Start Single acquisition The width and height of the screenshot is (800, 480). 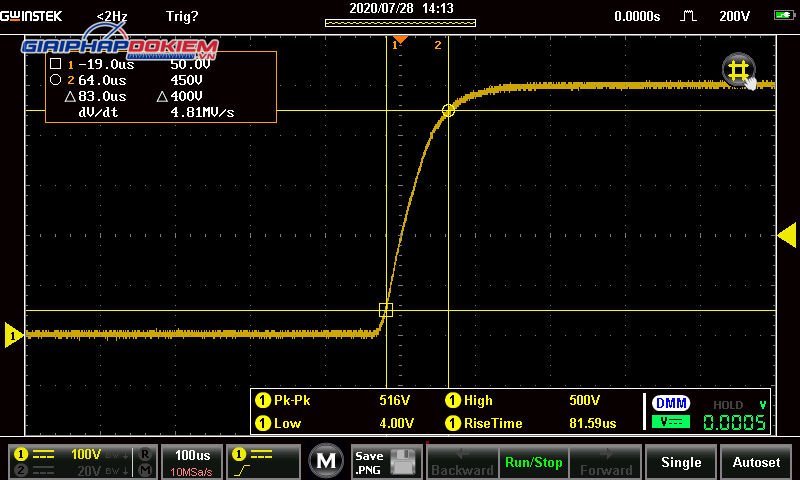(681, 462)
